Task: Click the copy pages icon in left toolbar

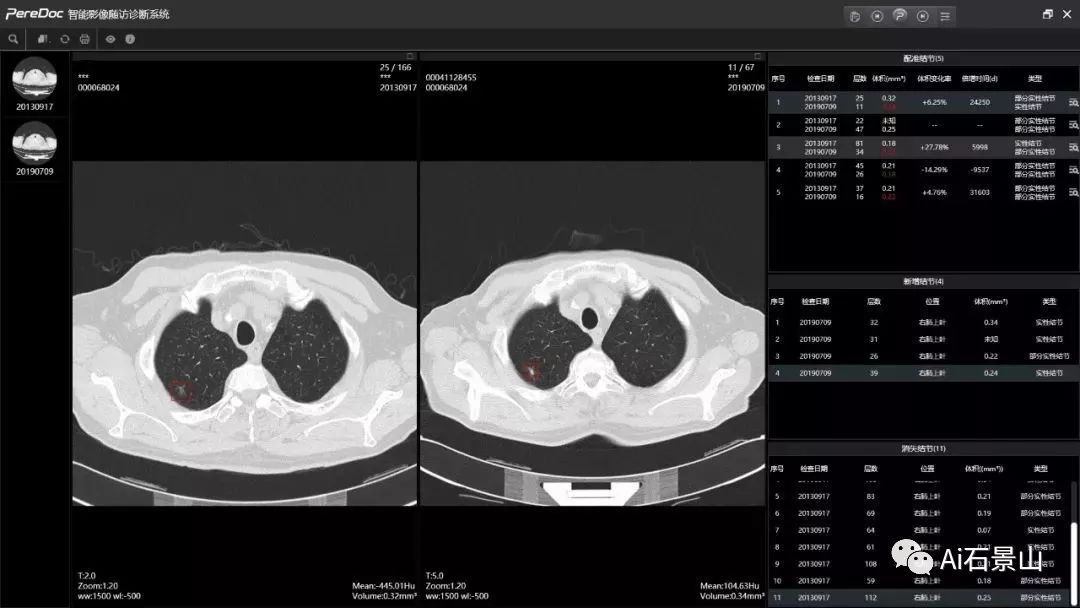Action: [x=43, y=39]
